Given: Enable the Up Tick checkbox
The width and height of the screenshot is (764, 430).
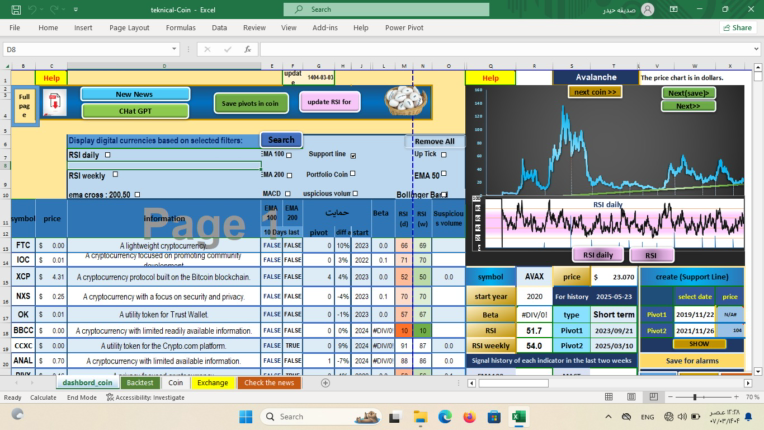Looking at the screenshot, I should point(444,154).
